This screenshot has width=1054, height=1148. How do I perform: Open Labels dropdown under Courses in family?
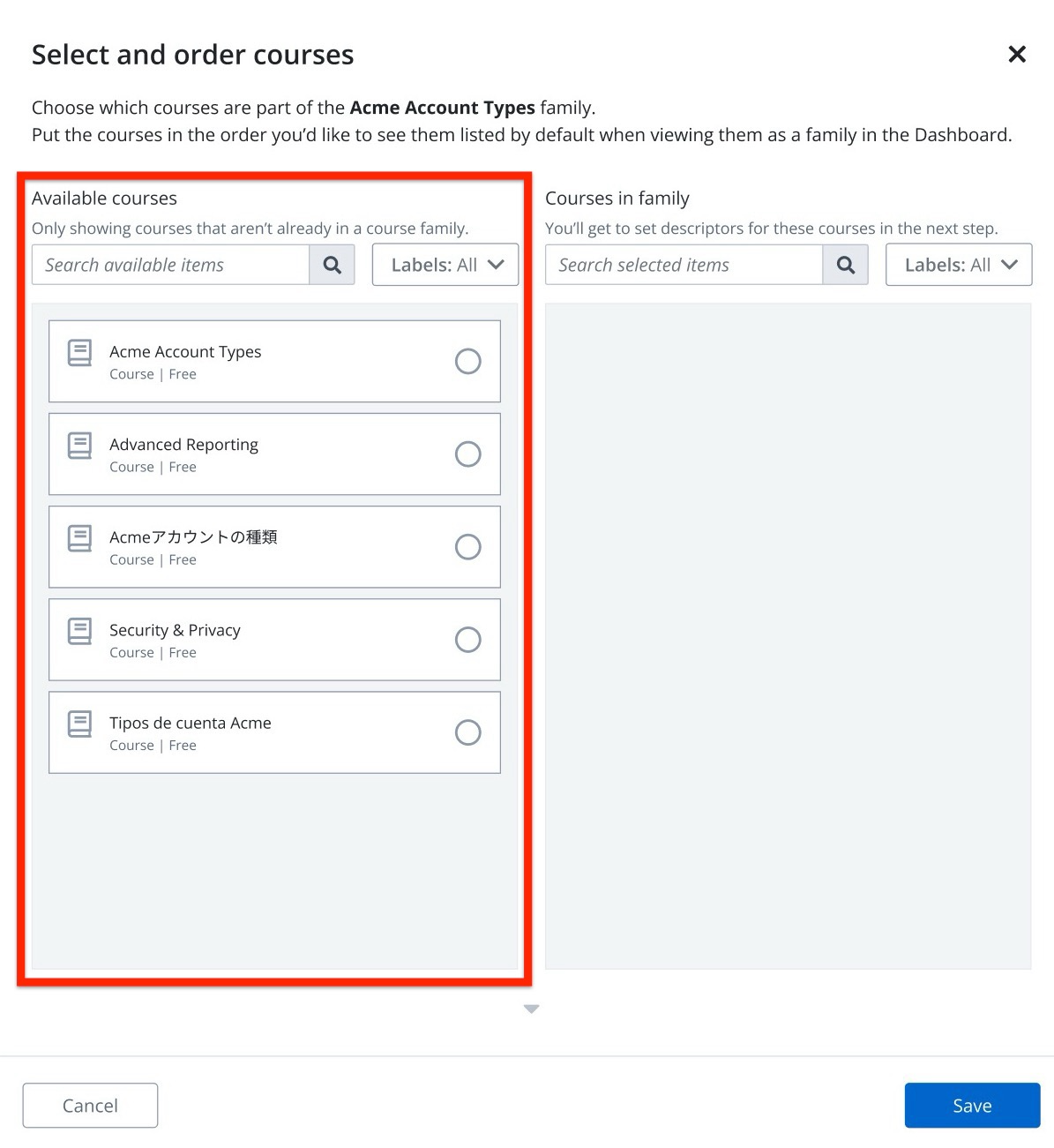958,265
